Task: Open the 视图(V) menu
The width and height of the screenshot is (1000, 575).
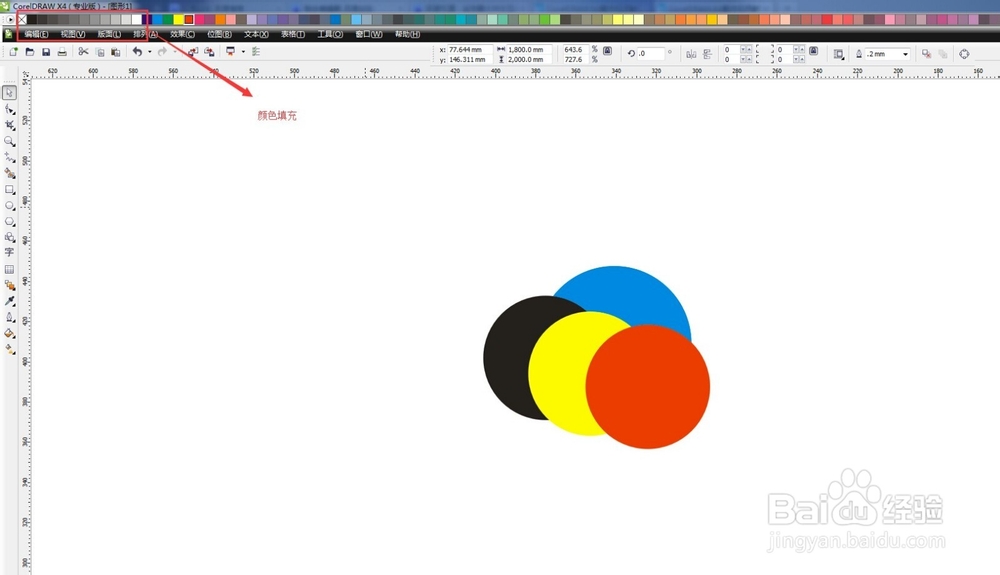Action: [73, 34]
